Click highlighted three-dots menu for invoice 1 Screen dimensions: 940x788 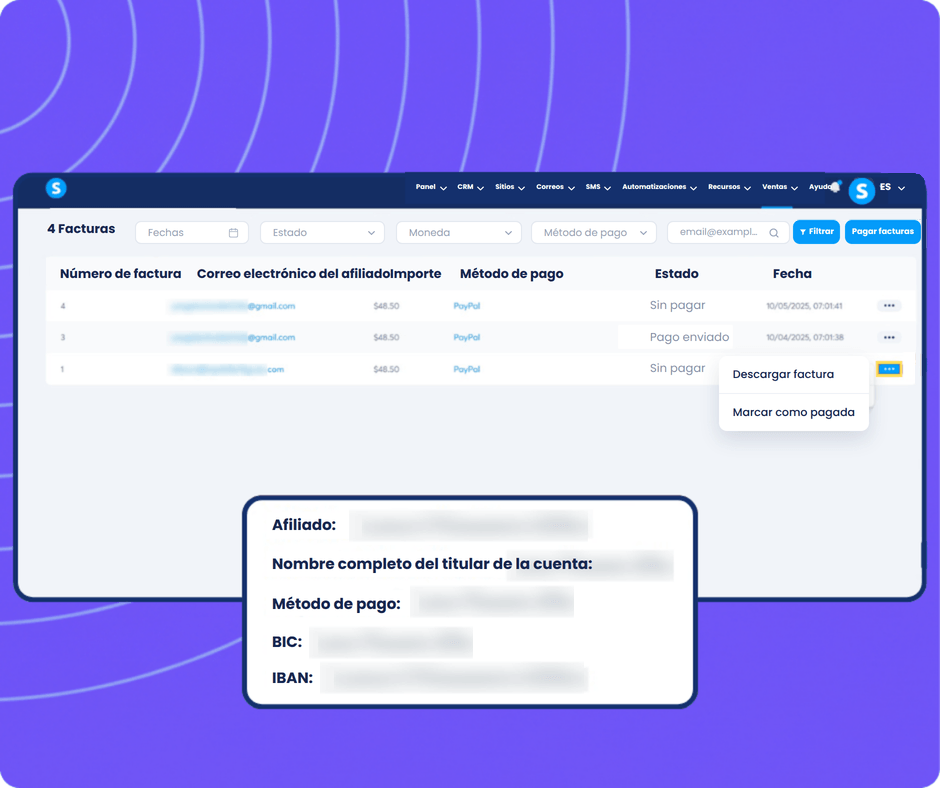pyautogui.click(x=889, y=369)
